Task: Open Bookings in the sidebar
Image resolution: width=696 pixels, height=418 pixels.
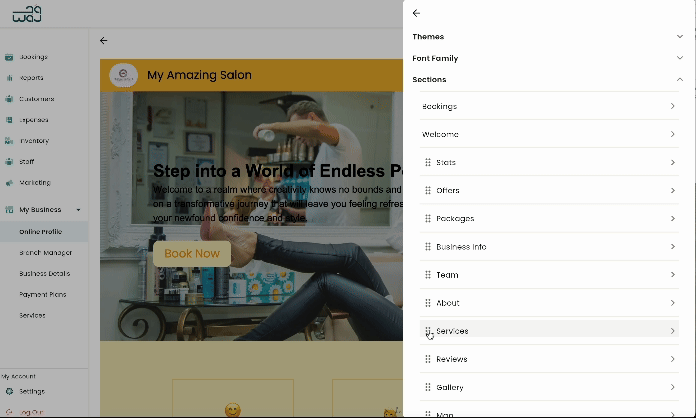Action: coord(33,57)
